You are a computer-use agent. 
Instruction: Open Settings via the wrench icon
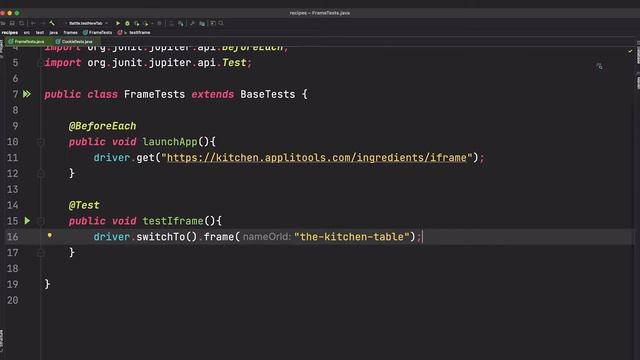[192, 23]
